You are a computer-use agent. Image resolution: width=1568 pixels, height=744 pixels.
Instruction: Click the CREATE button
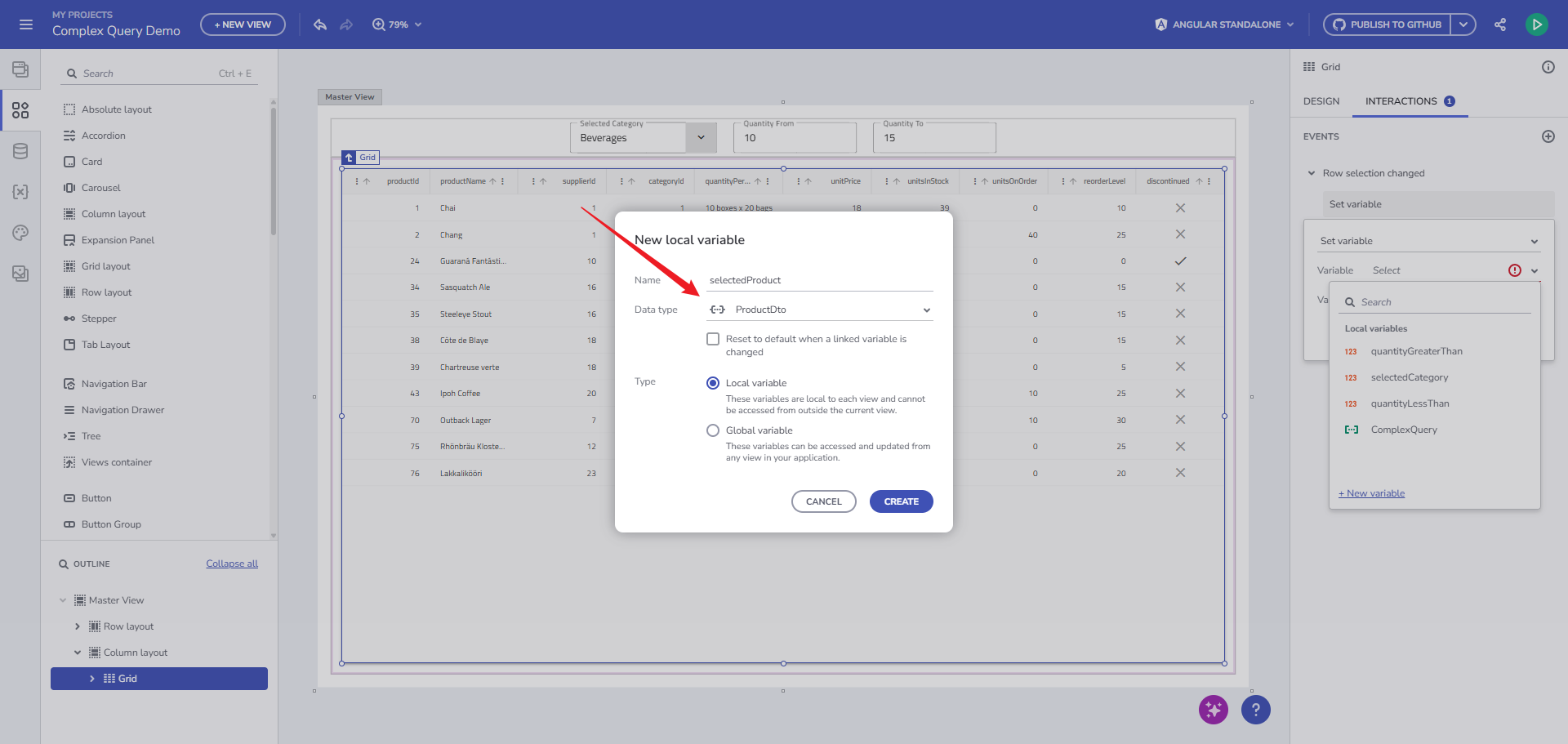[901, 501]
